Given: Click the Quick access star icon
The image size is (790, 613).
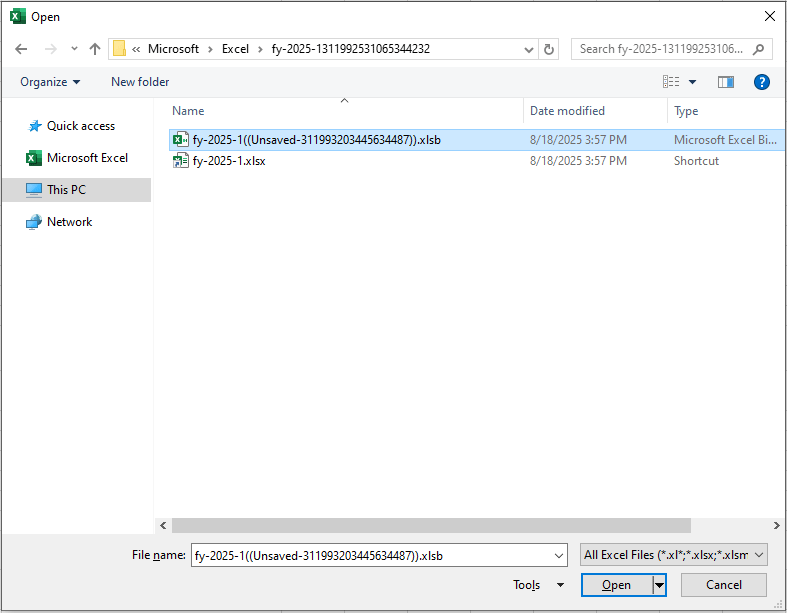Looking at the screenshot, I should click(34, 126).
